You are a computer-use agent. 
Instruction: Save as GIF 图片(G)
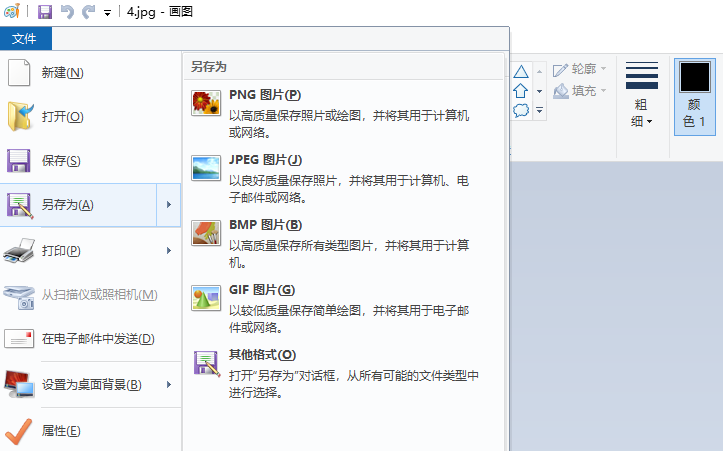coord(344,308)
